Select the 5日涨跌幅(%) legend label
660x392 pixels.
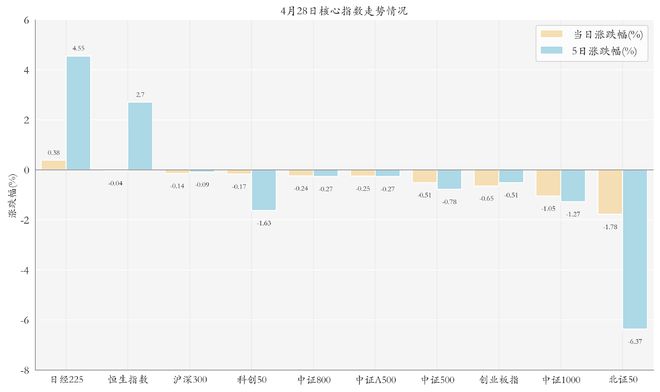604,51
